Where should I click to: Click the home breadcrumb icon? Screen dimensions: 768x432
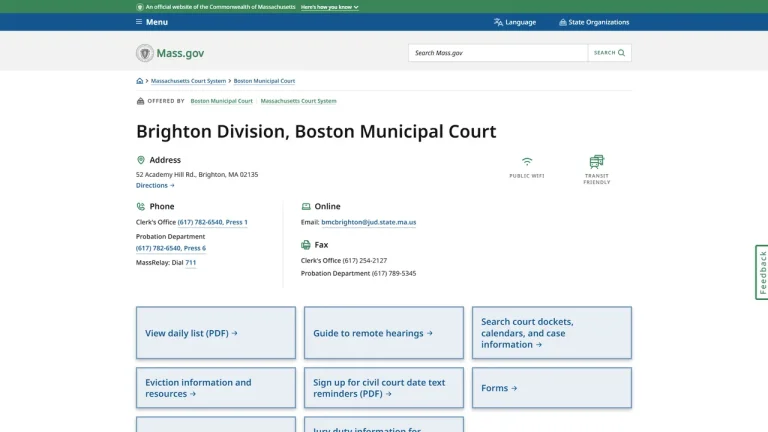140,81
